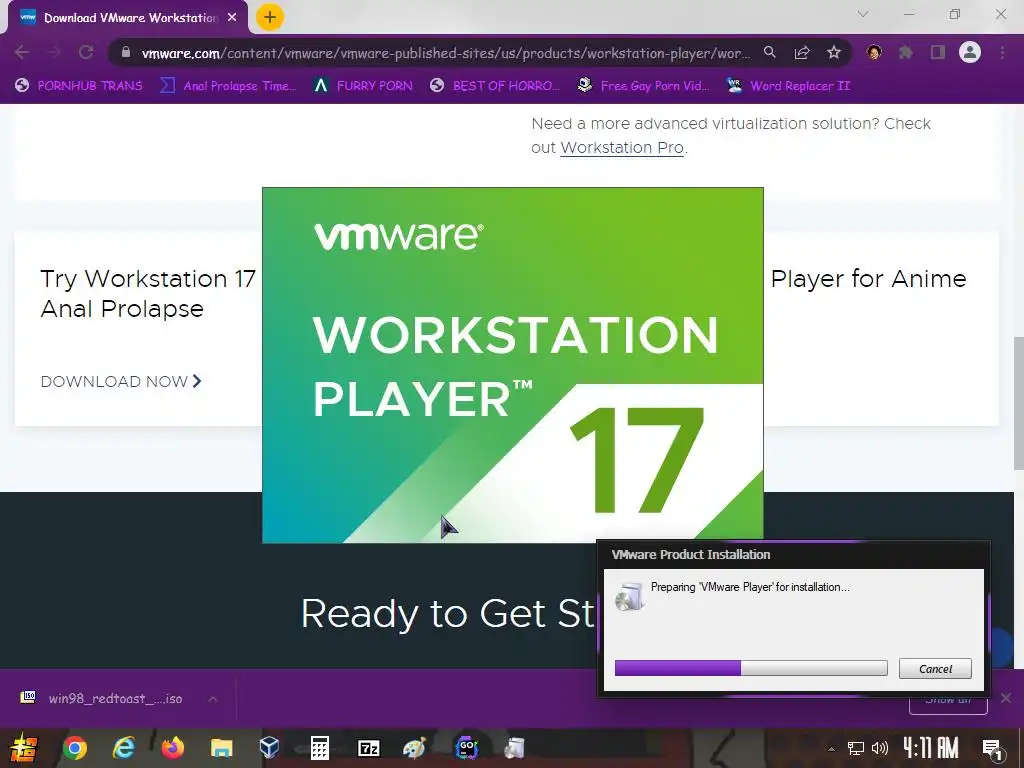This screenshot has height=768, width=1024.
Task: Click the avatar extension icon beside the star
Action: point(874,52)
